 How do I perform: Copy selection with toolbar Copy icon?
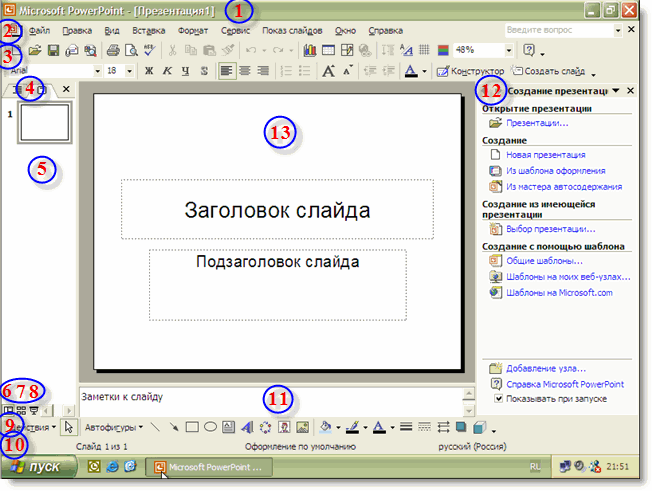click(190, 51)
